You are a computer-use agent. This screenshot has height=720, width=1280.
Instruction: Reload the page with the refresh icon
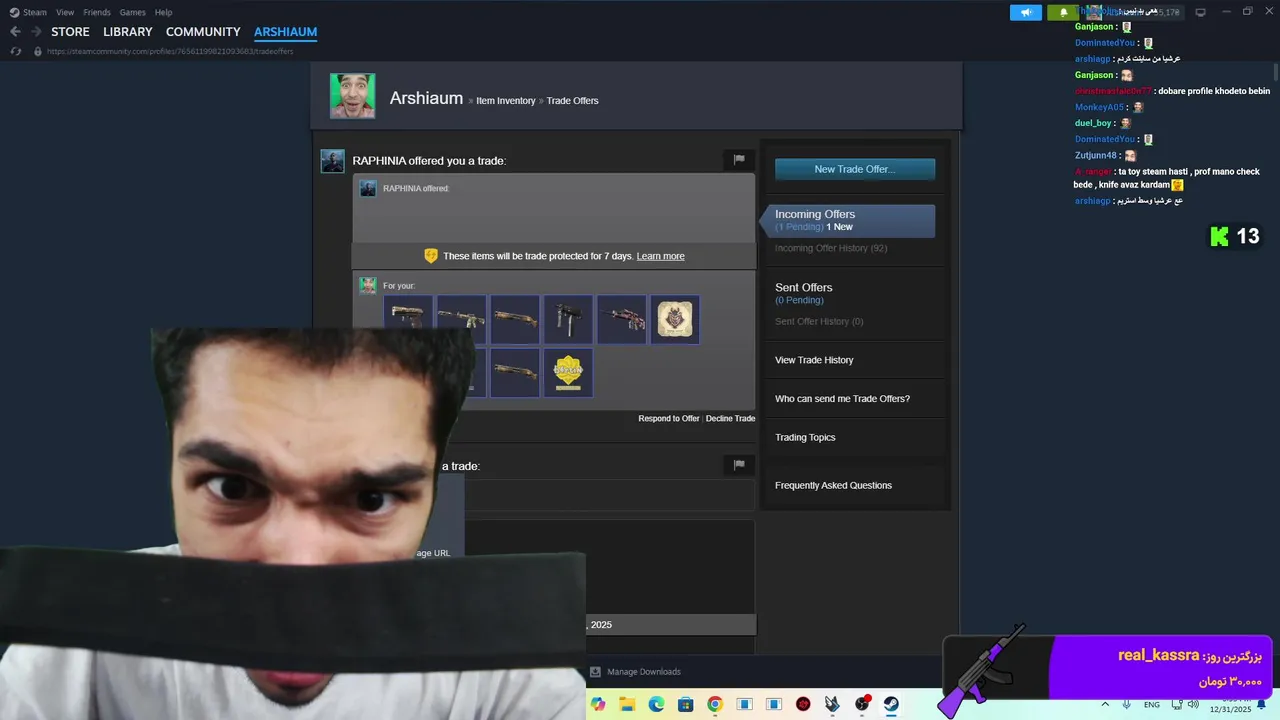click(x=15, y=51)
